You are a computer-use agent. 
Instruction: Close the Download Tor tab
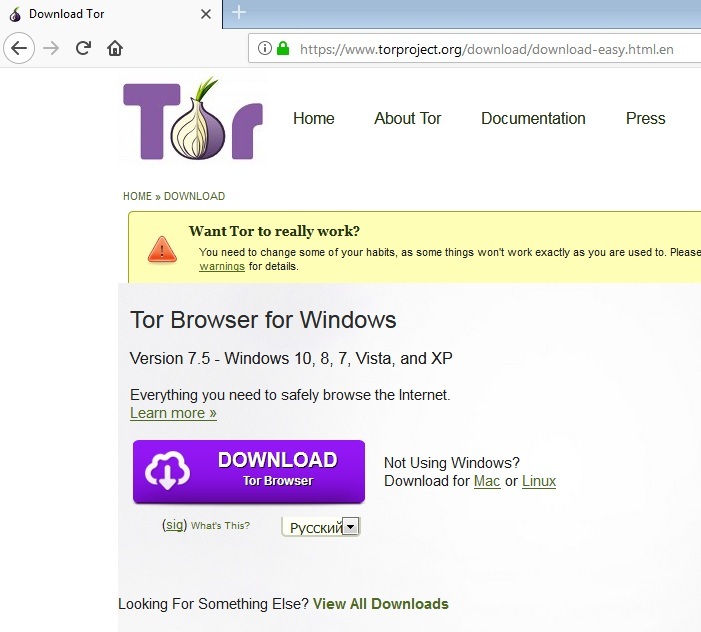(206, 14)
